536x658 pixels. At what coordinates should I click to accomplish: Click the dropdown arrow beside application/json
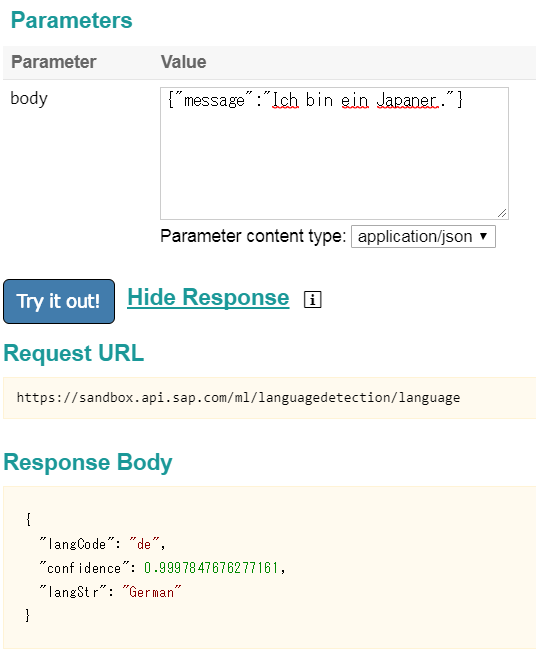click(x=484, y=236)
